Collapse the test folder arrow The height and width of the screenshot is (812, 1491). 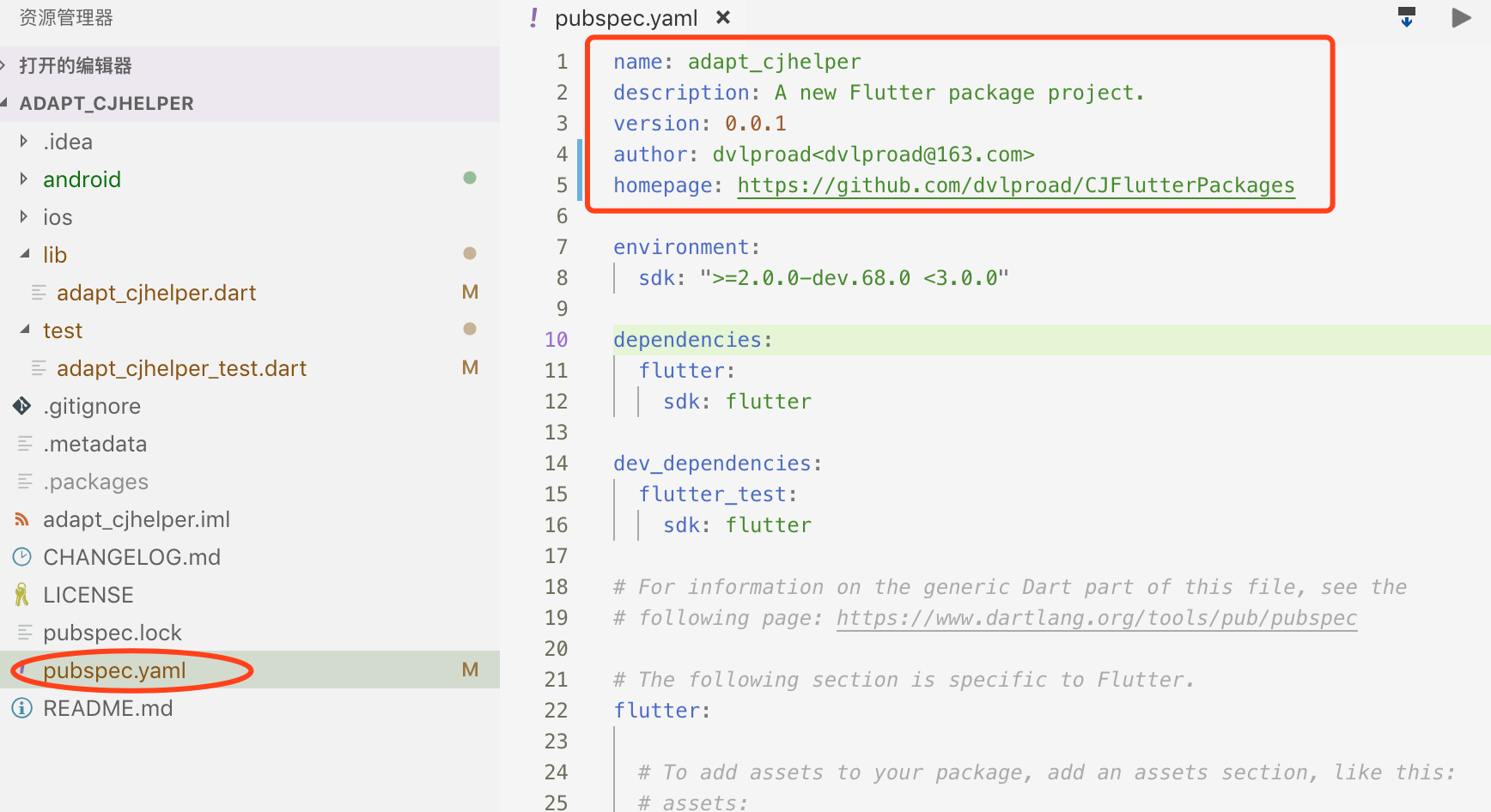(x=25, y=330)
